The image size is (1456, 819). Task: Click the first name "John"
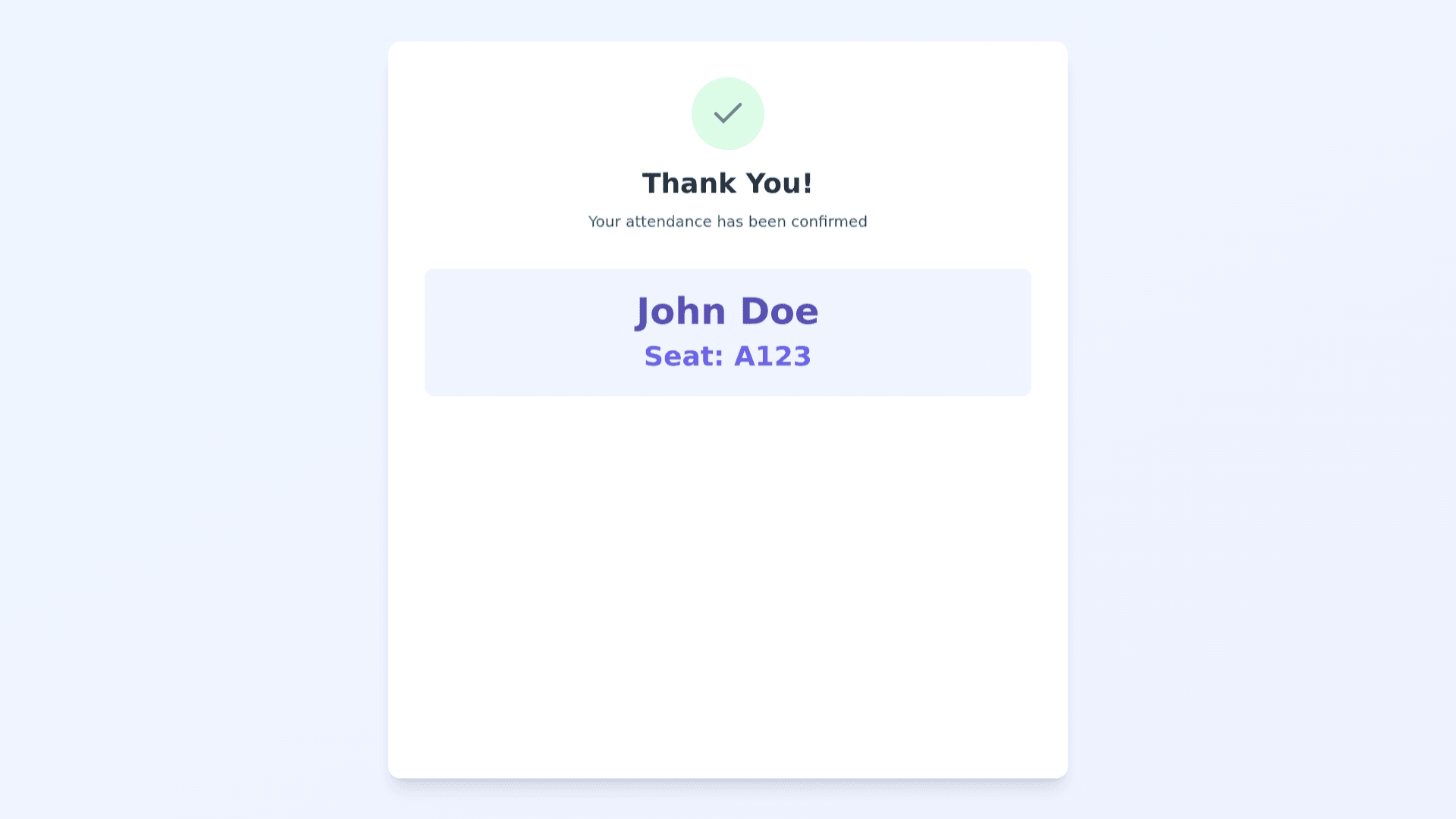(681, 312)
